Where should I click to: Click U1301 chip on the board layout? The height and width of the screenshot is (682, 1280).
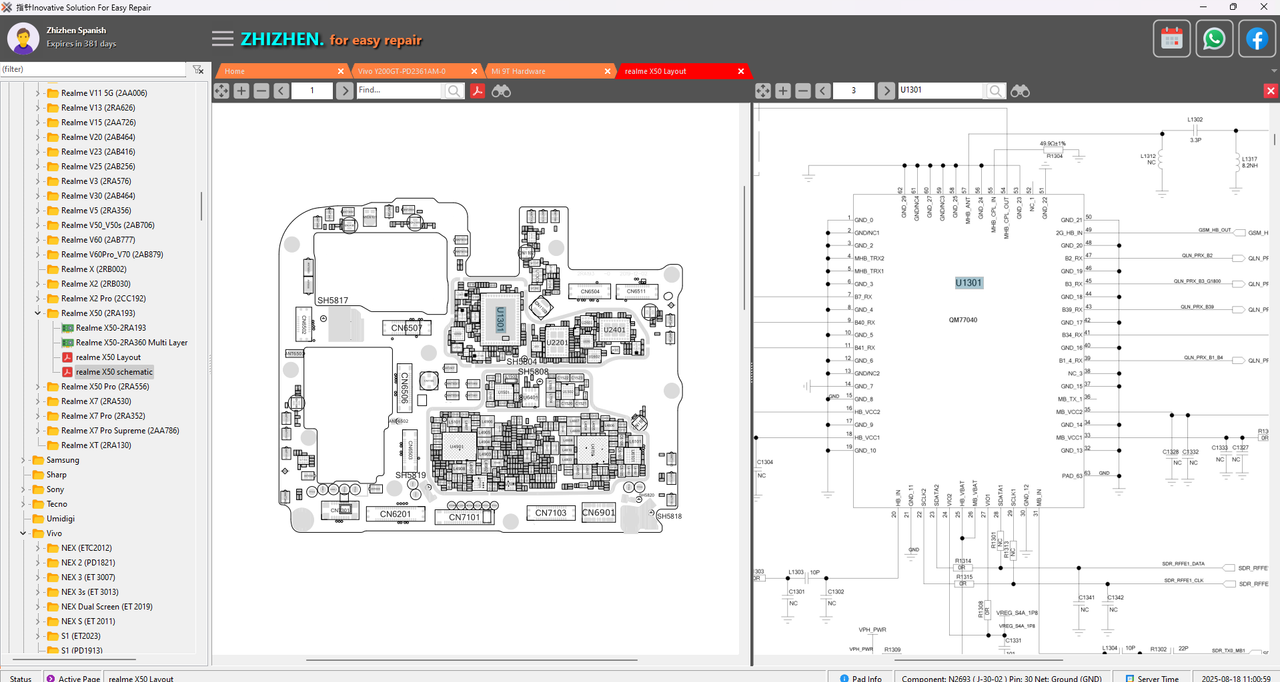coord(500,318)
